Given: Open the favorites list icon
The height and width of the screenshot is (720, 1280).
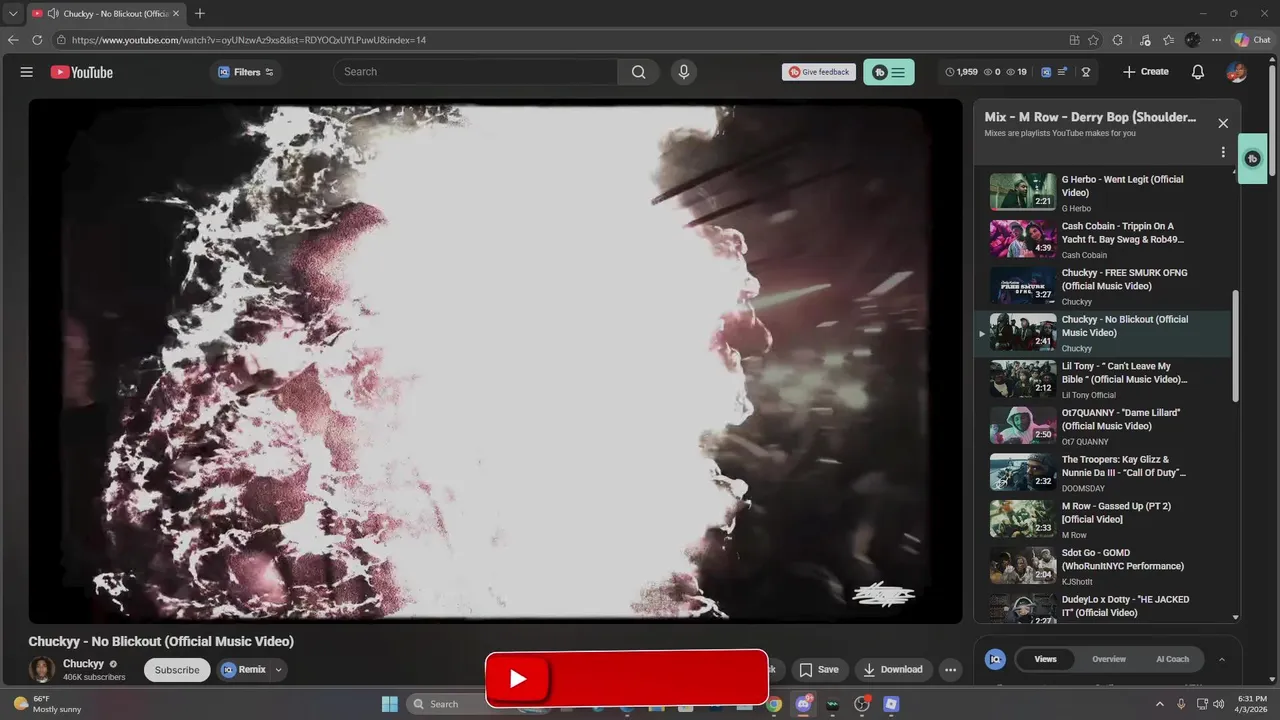Looking at the screenshot, I should (1168, 40).
